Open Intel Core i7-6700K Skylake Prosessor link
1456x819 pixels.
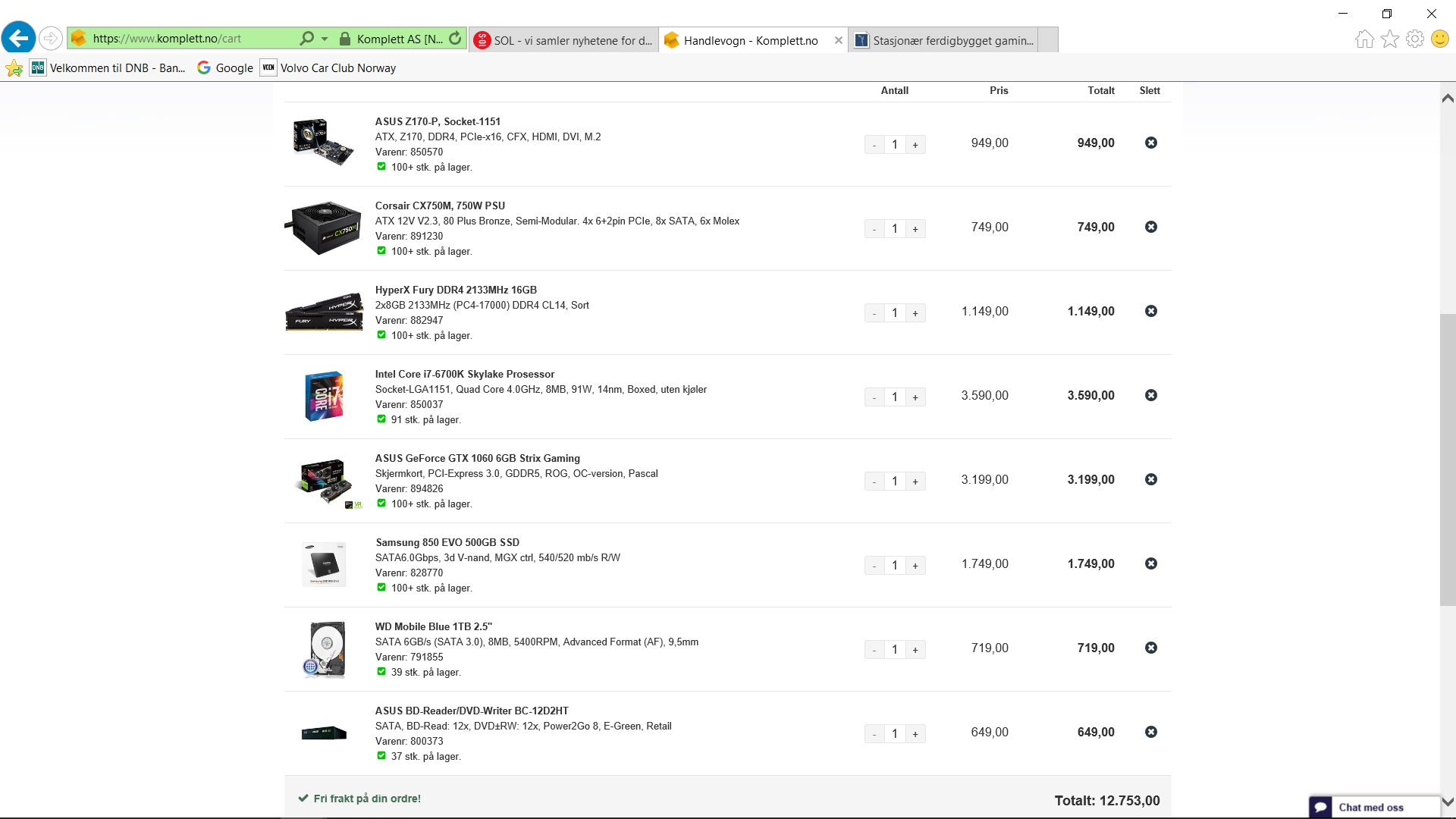pos(465,374)
